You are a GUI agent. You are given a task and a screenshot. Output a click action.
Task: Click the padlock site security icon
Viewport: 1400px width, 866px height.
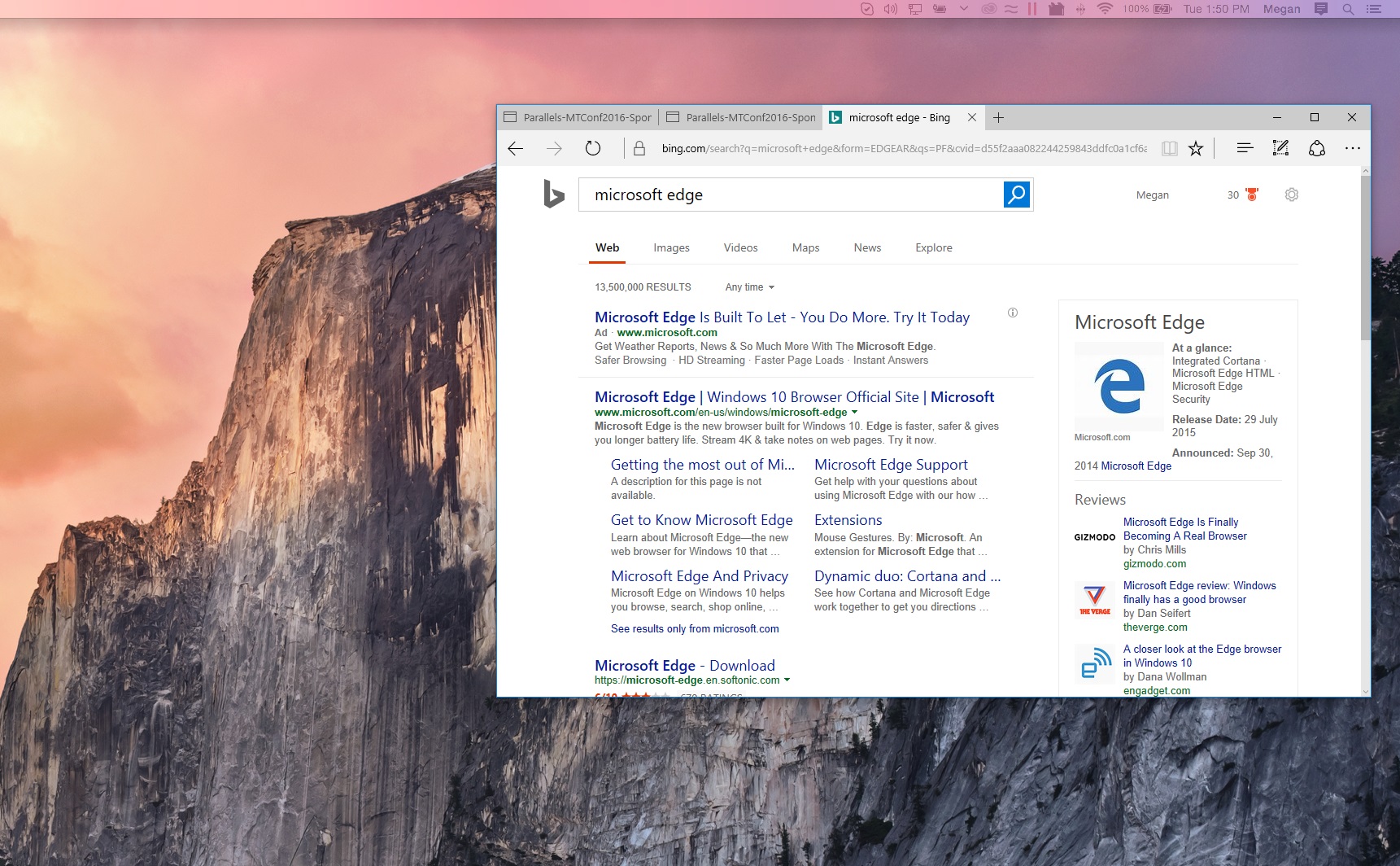(x=639, y=148)
